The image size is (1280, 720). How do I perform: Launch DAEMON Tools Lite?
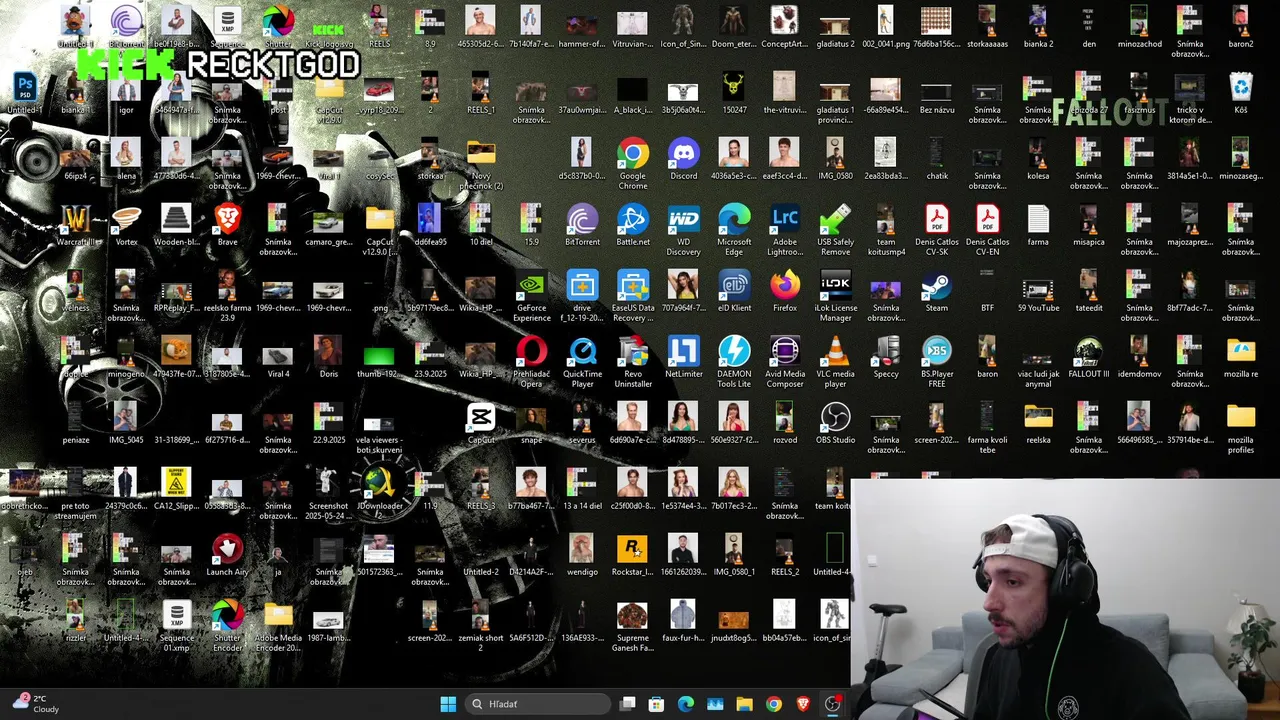coord(734,363)
